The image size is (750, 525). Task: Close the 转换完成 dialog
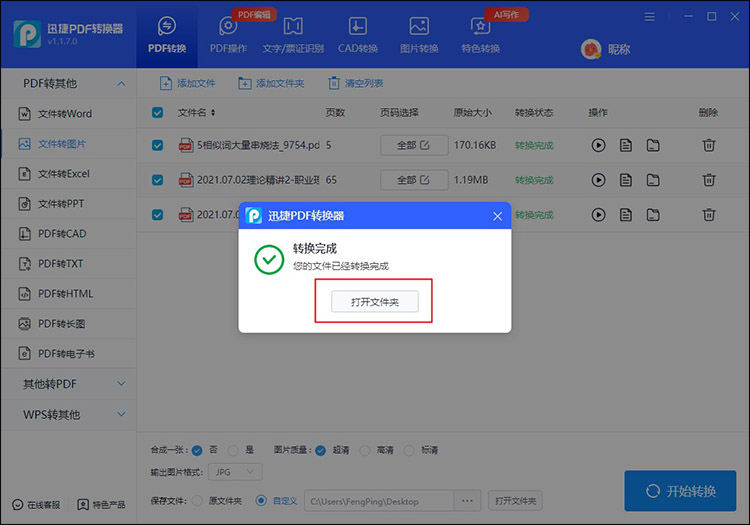pyautogui.click(x=497, y=217)
